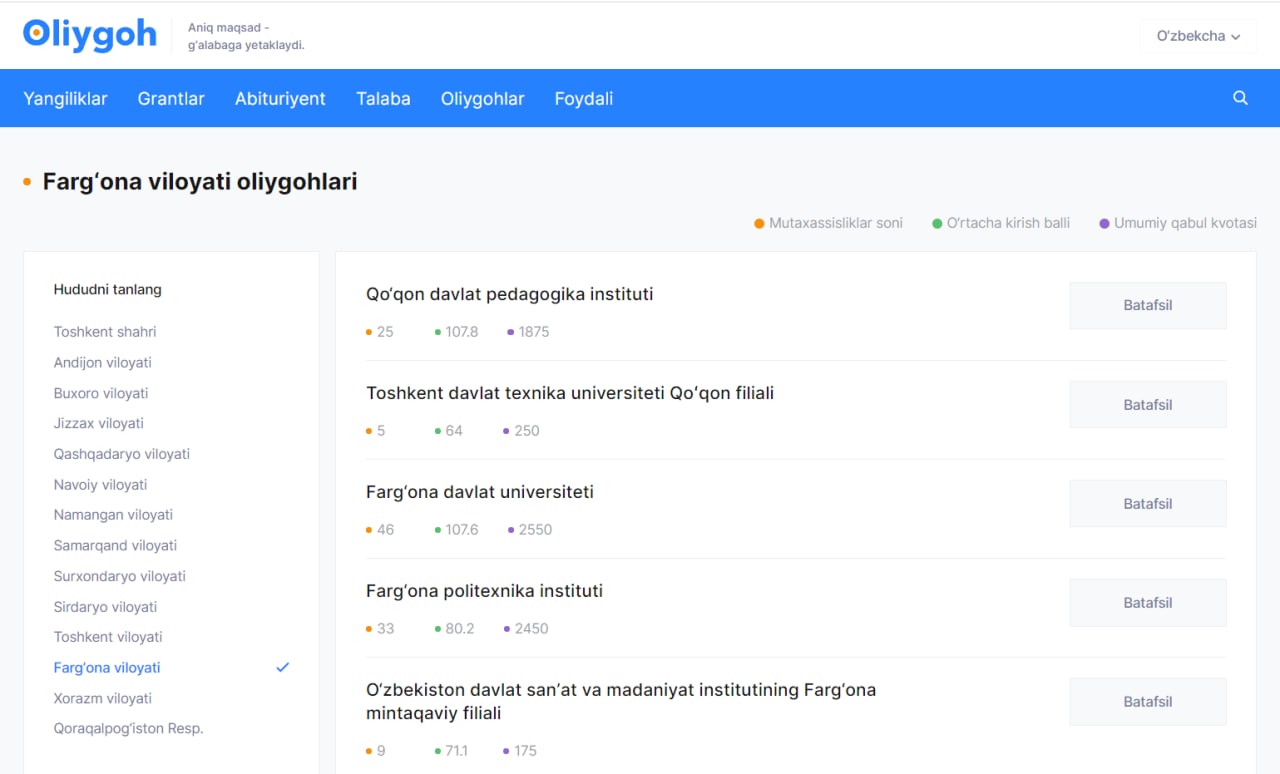Open the Yangiliklar menu
The width and height of the screenshot is (1280, 774).
pos(65,98)
